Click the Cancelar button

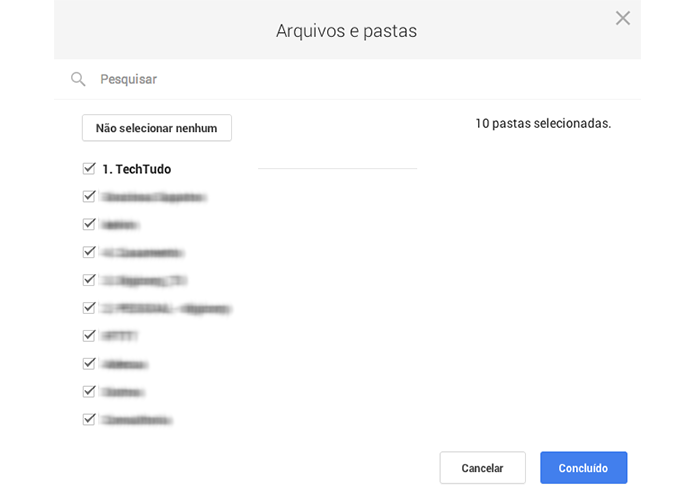[x=483, y=468]
